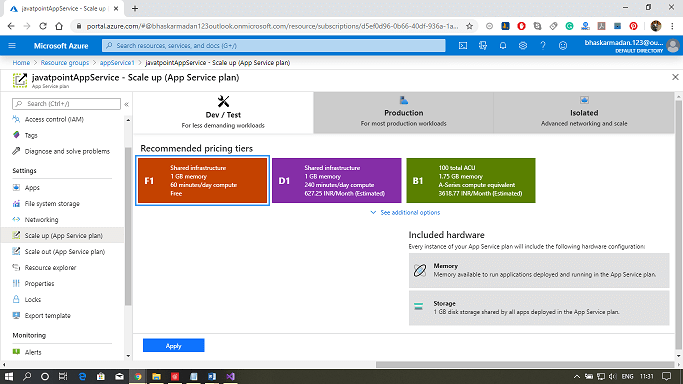
Task: Open Export template
Action: (47, 316)
